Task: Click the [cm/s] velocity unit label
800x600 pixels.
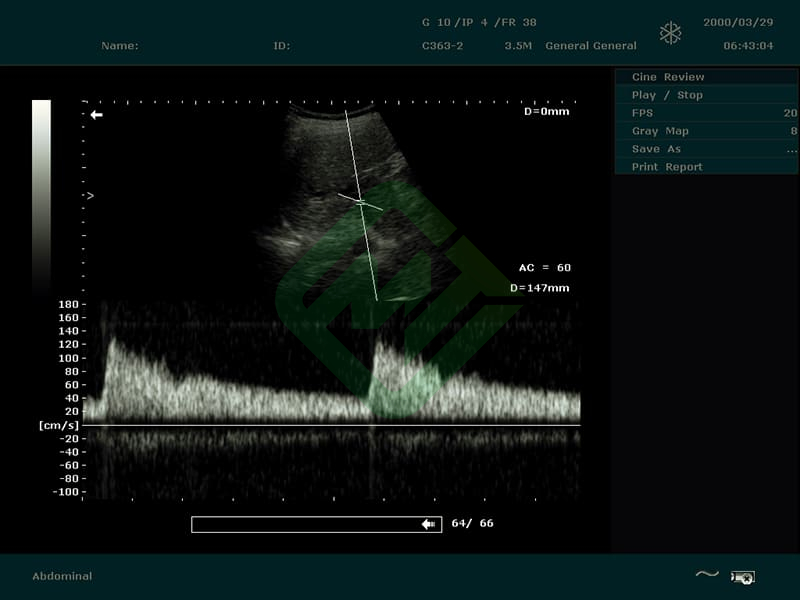Action: pos(59,425)
